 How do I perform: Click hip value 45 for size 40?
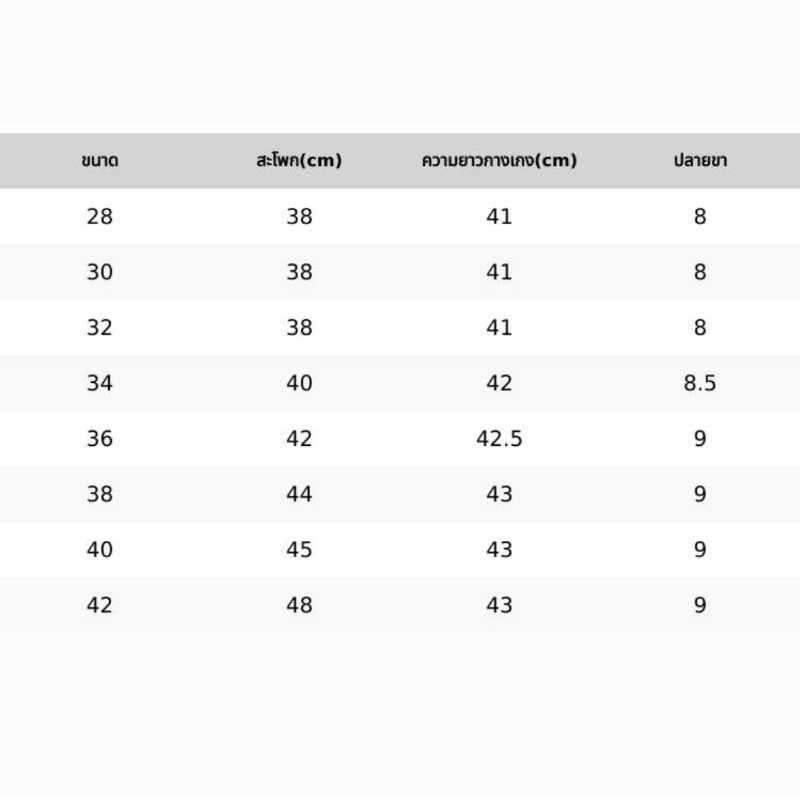tap(299, 550)
